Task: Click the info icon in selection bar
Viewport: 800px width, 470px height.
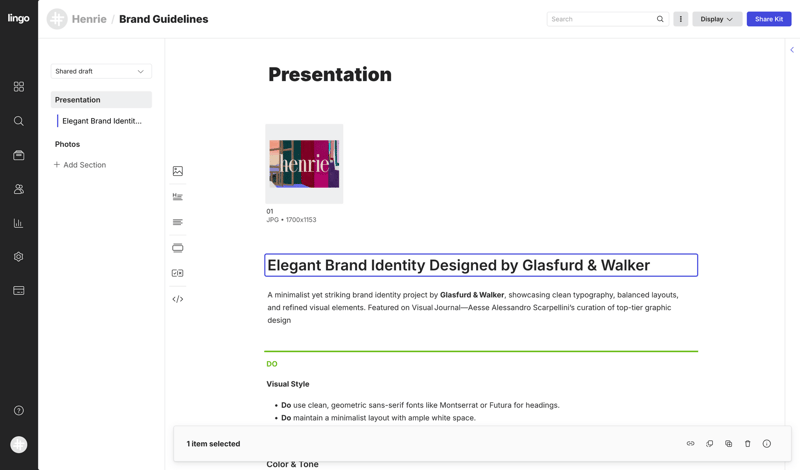Action: (767, 444)
